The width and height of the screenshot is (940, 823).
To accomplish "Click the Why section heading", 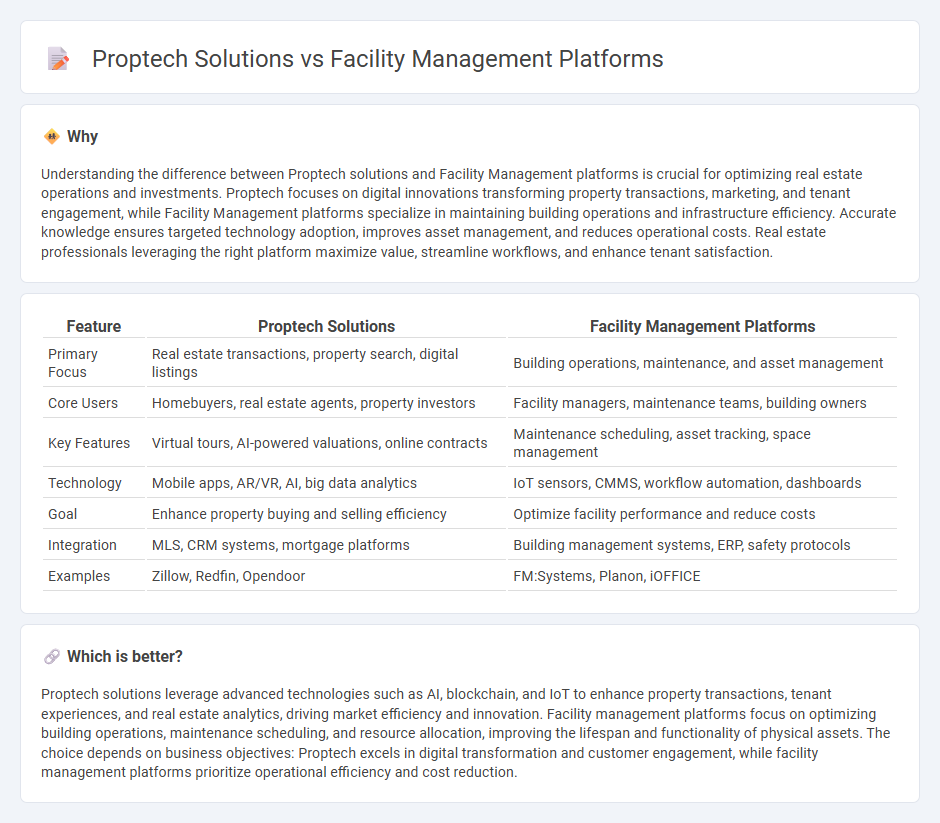I will [82, 137].
